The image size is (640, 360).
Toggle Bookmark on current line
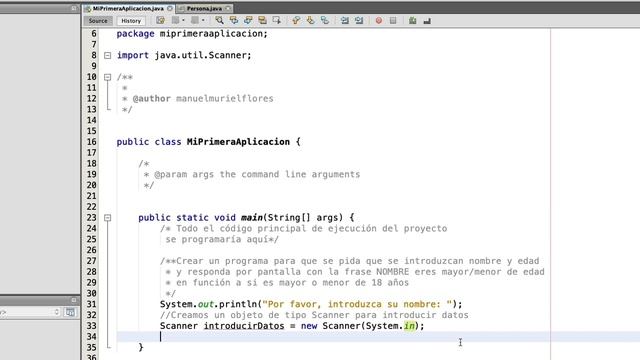325,20
